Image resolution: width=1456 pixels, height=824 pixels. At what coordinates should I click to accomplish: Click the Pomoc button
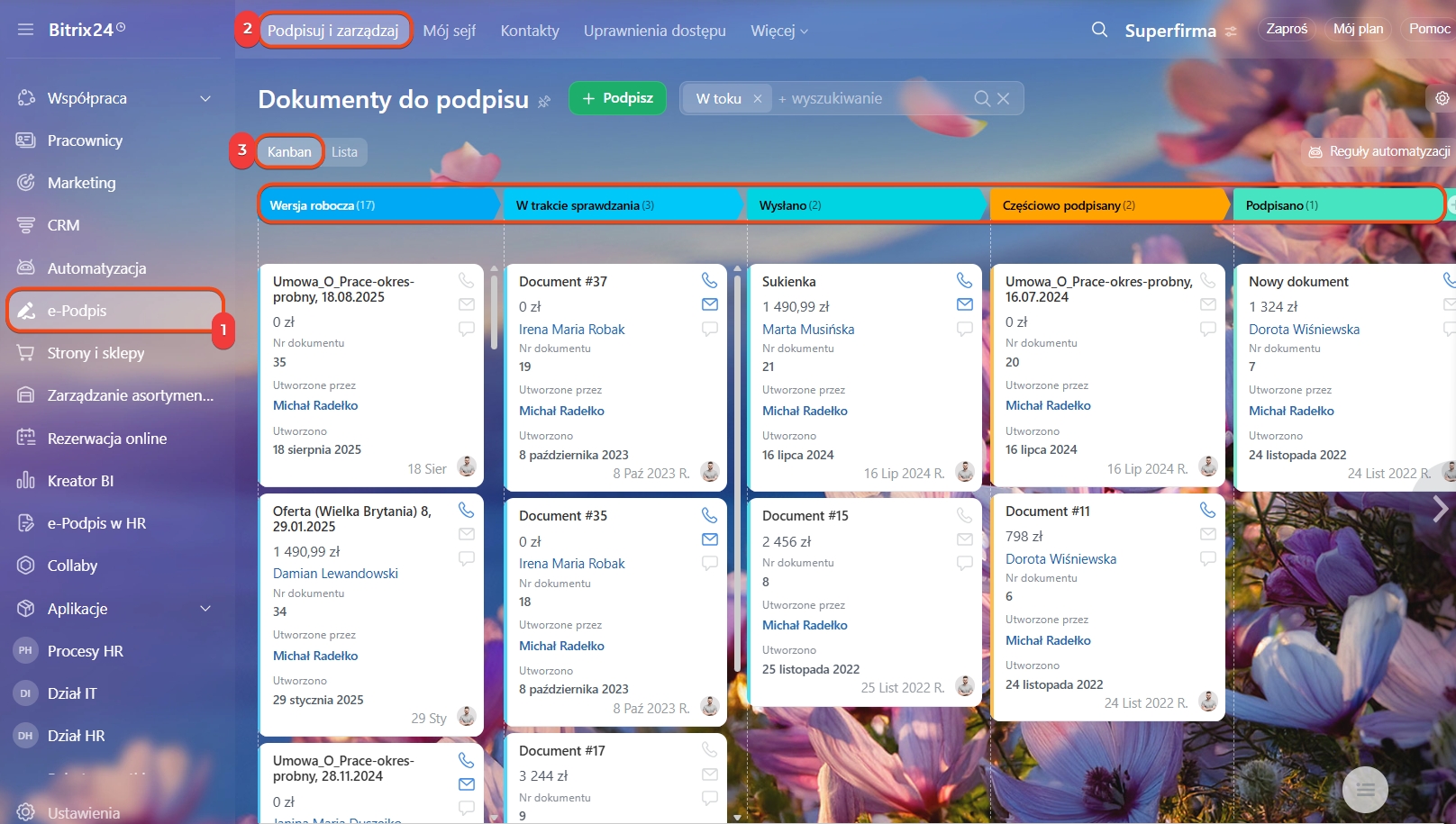tap(1429, 29)
